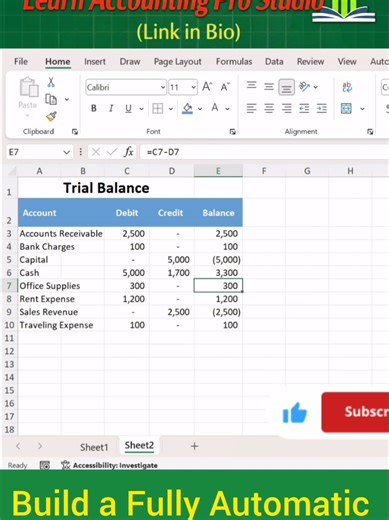Select the Format Painter brush

51,116
